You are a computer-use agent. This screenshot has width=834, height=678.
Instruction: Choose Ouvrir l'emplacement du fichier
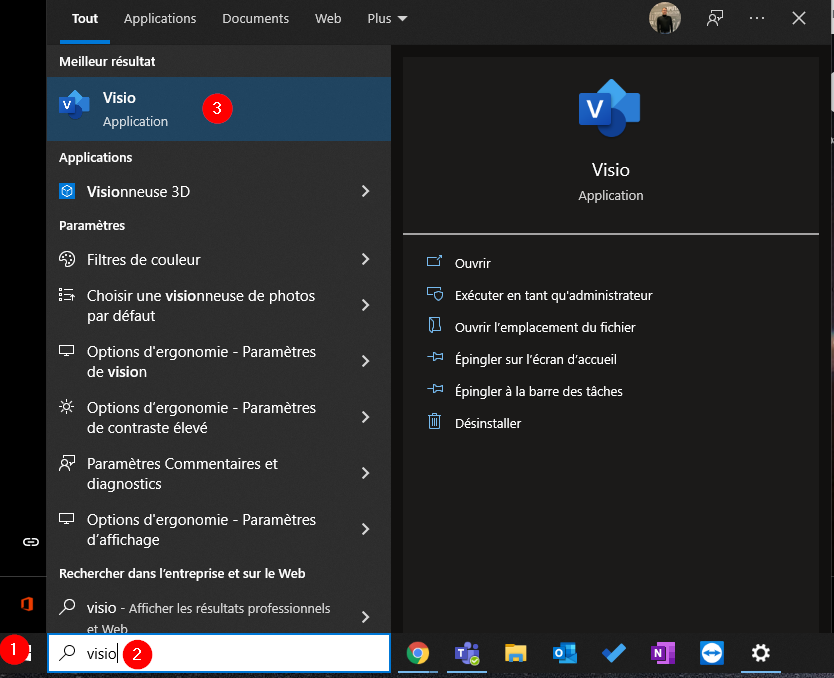(x=545, y=327)
